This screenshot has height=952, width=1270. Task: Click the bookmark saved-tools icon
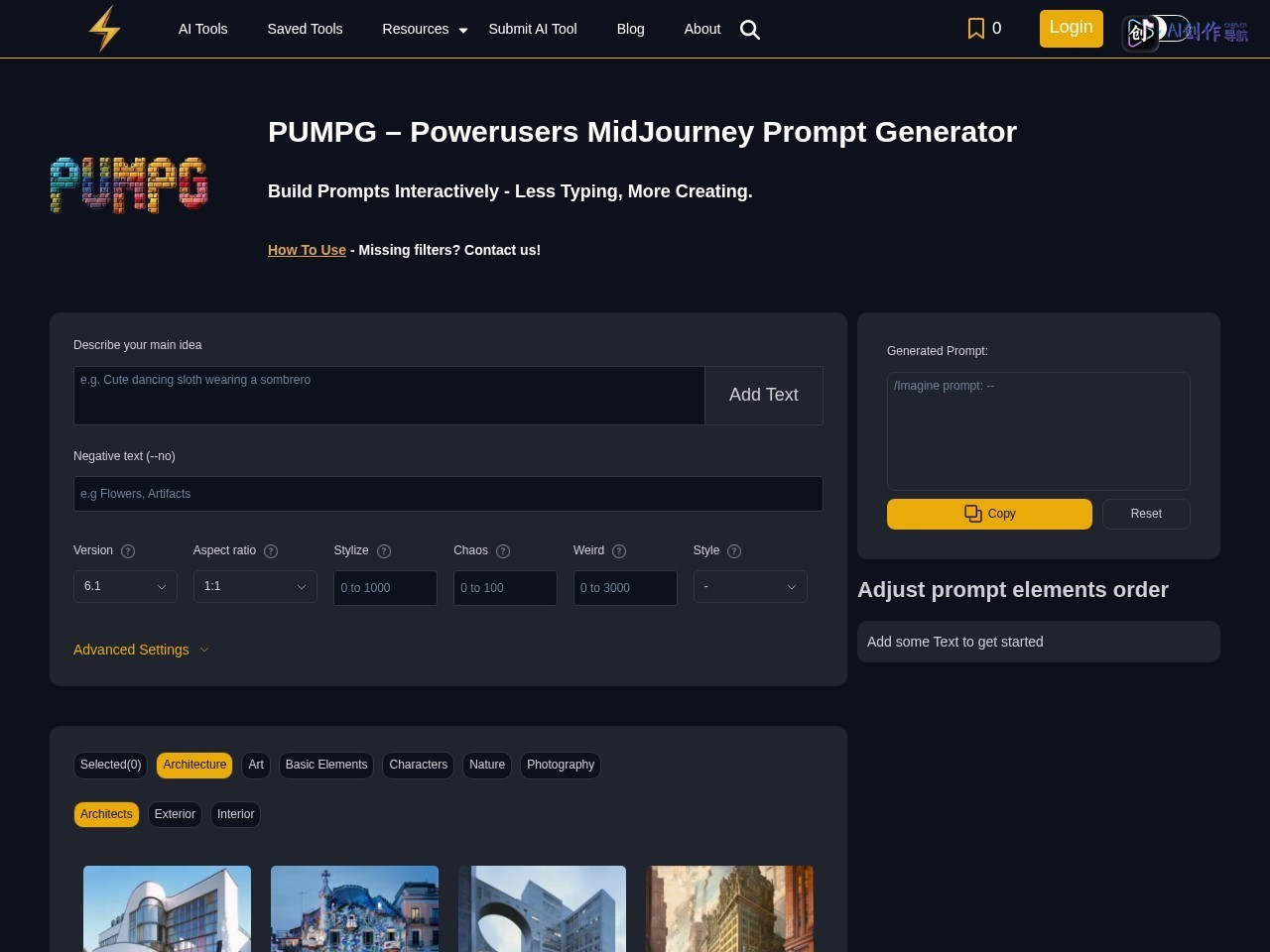pos(976,29)
